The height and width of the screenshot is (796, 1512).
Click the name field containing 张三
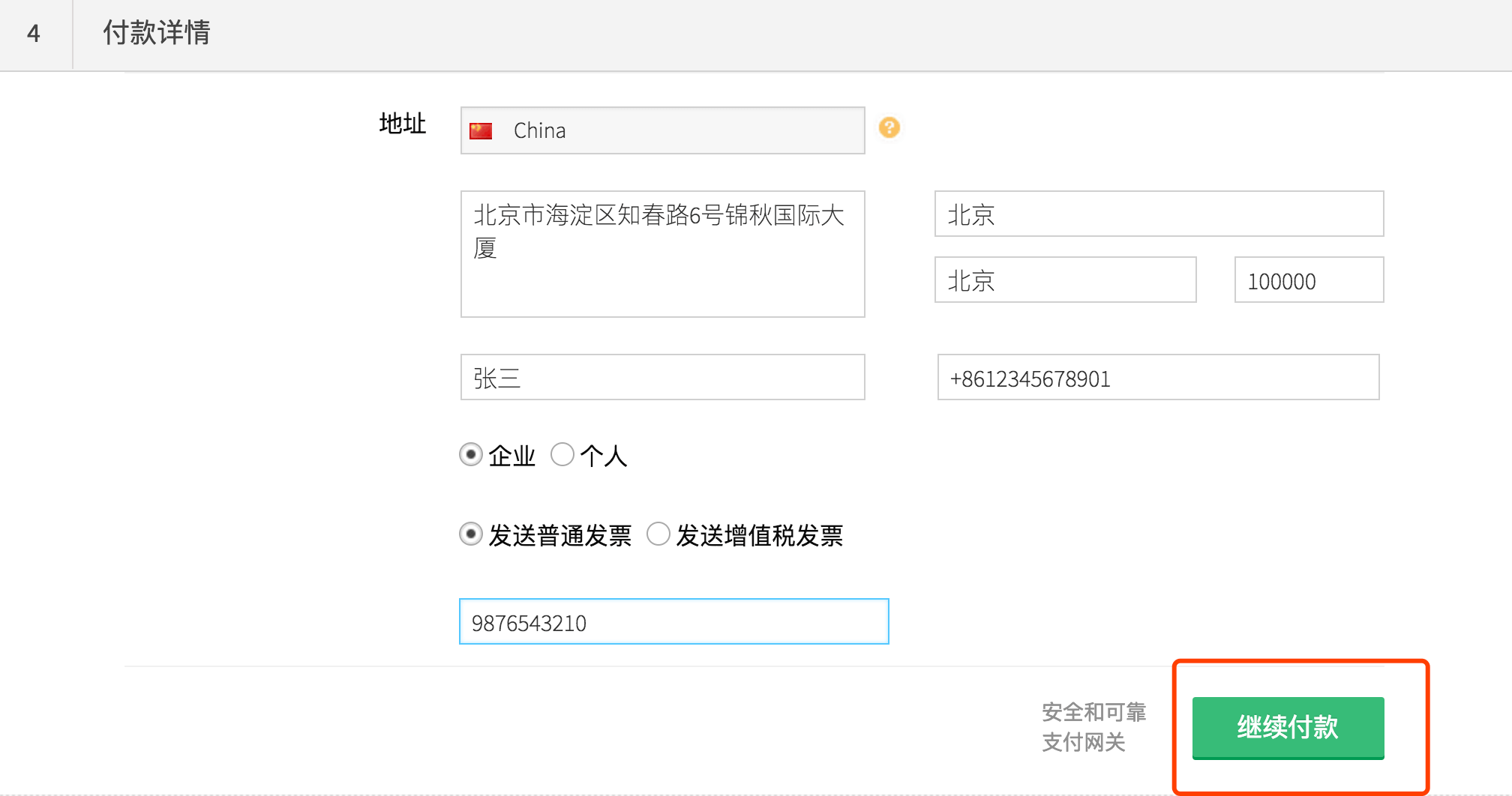tap(662, 378)
